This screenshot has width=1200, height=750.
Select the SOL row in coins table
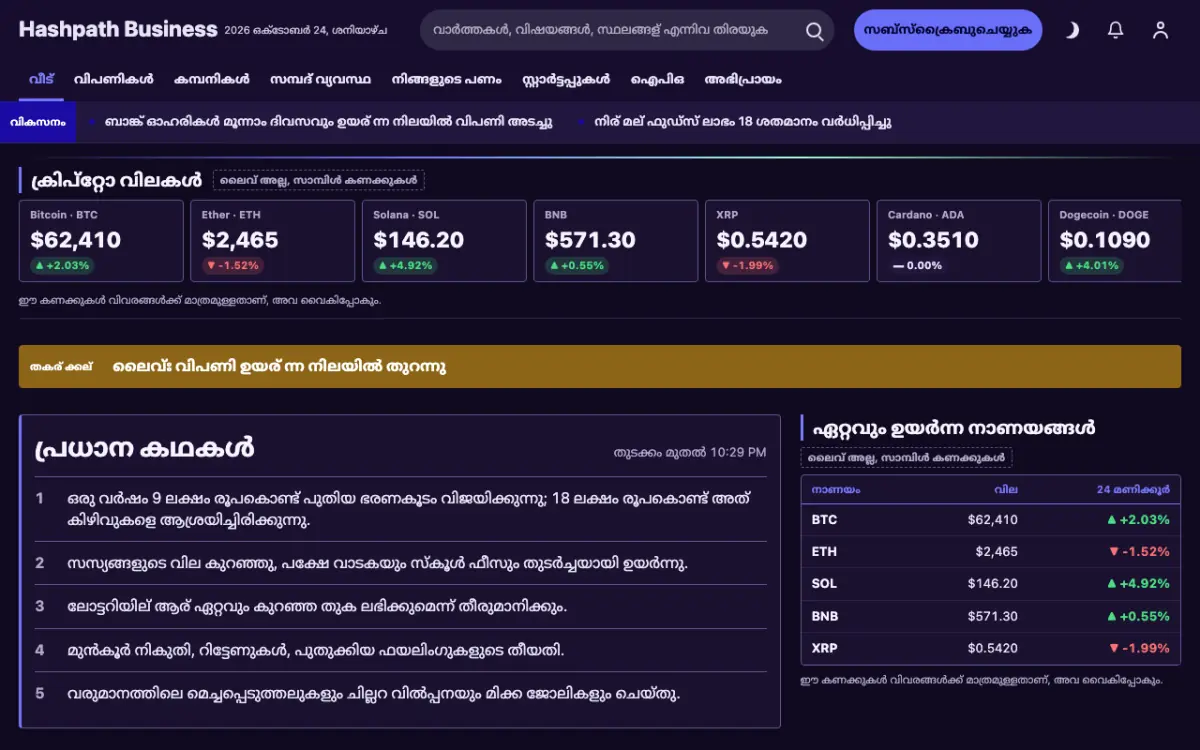pos(991,584)
